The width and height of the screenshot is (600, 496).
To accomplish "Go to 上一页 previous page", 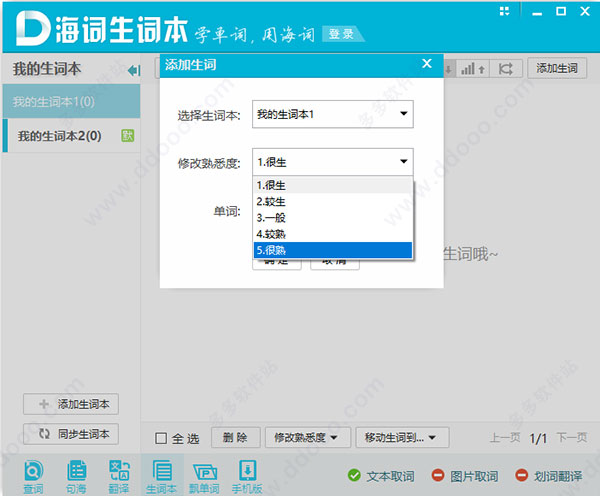I will pyautogui.click(x=505, y=437).
